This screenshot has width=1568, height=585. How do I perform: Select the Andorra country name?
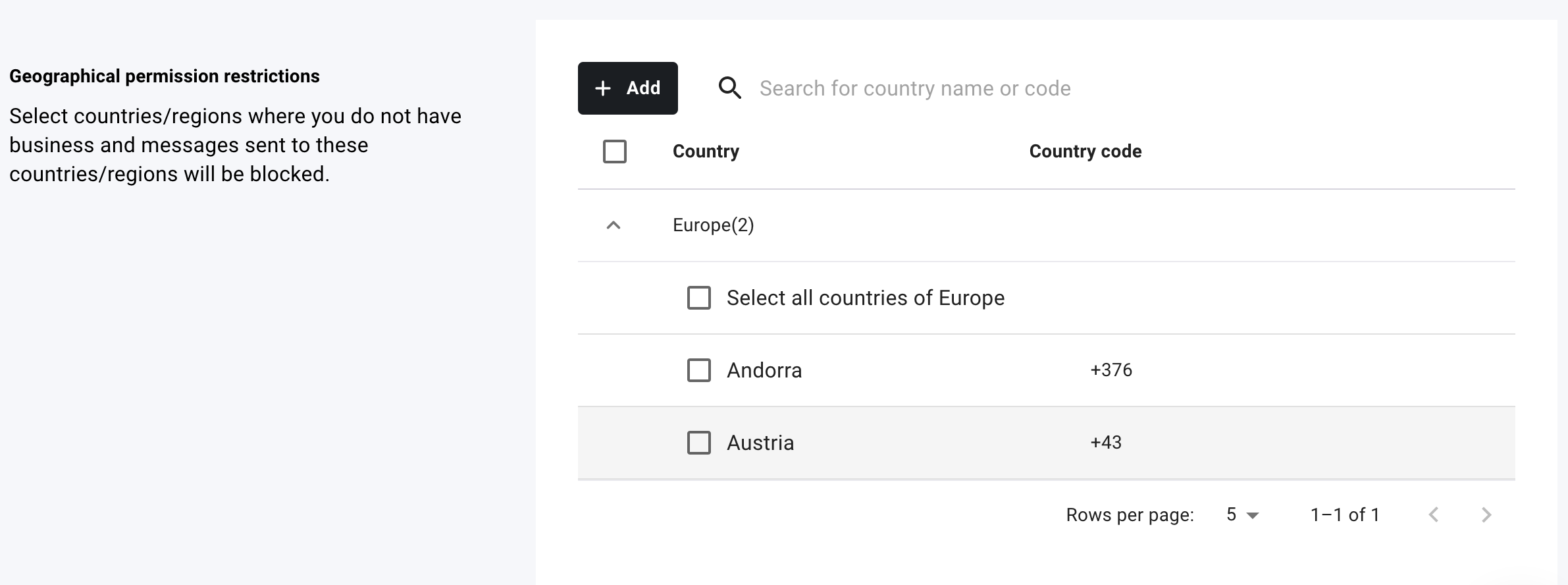764,370
